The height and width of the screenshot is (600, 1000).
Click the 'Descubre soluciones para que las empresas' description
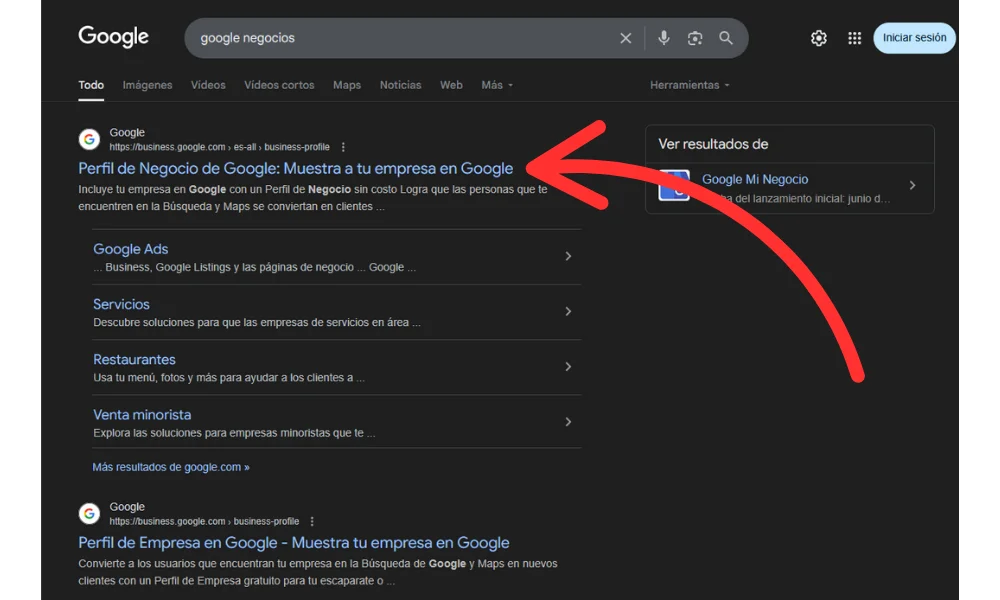click(x=256, y=323)
